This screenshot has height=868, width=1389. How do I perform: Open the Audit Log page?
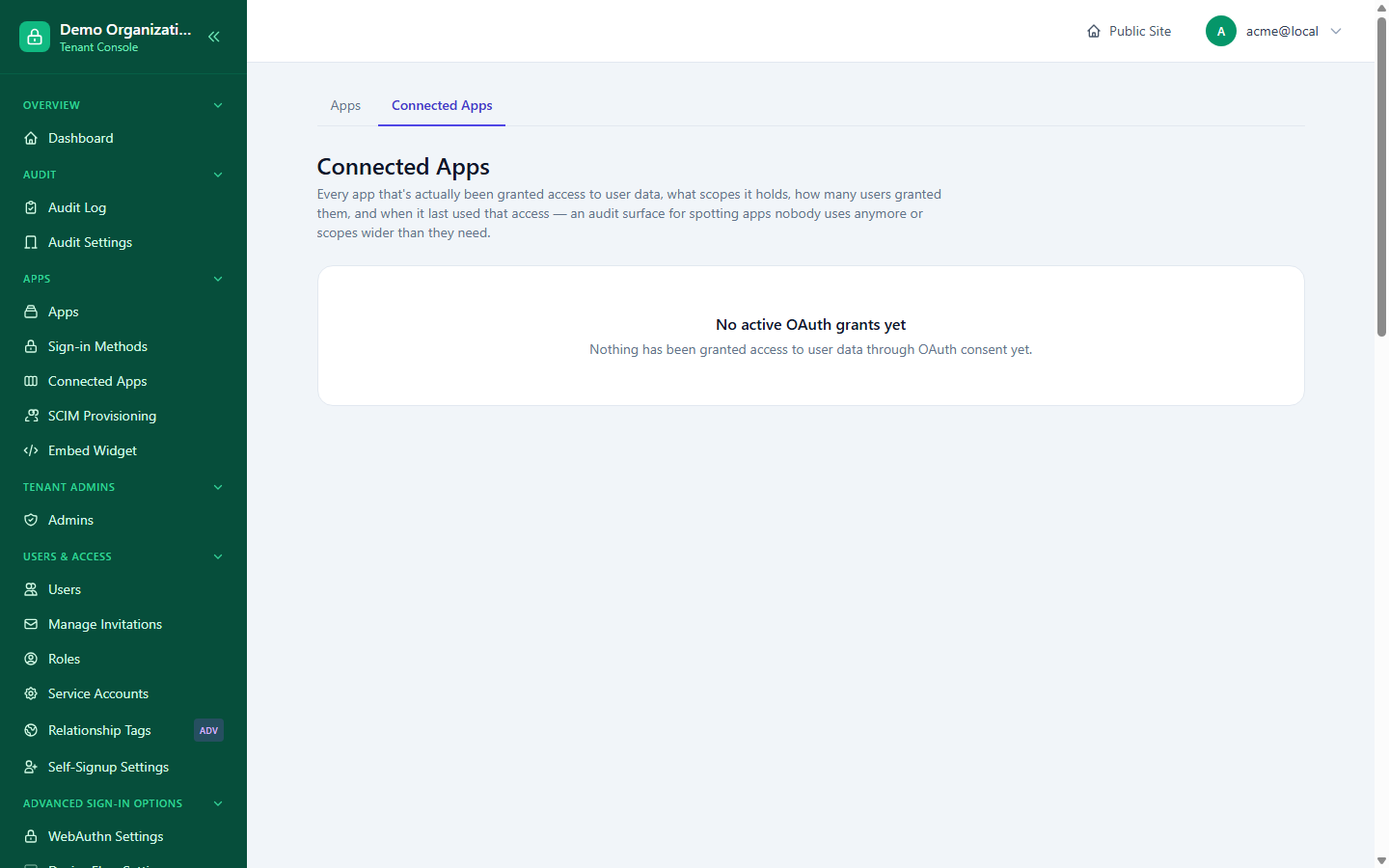pyautogui.click(x=123, y=207)
